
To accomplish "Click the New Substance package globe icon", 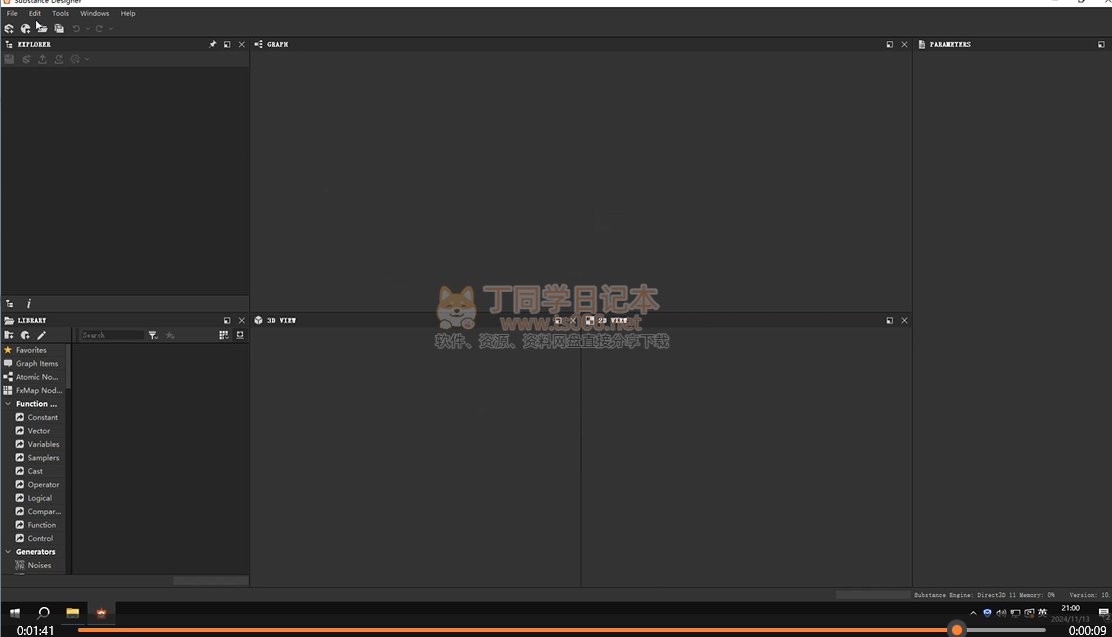I will coord(26,28).
